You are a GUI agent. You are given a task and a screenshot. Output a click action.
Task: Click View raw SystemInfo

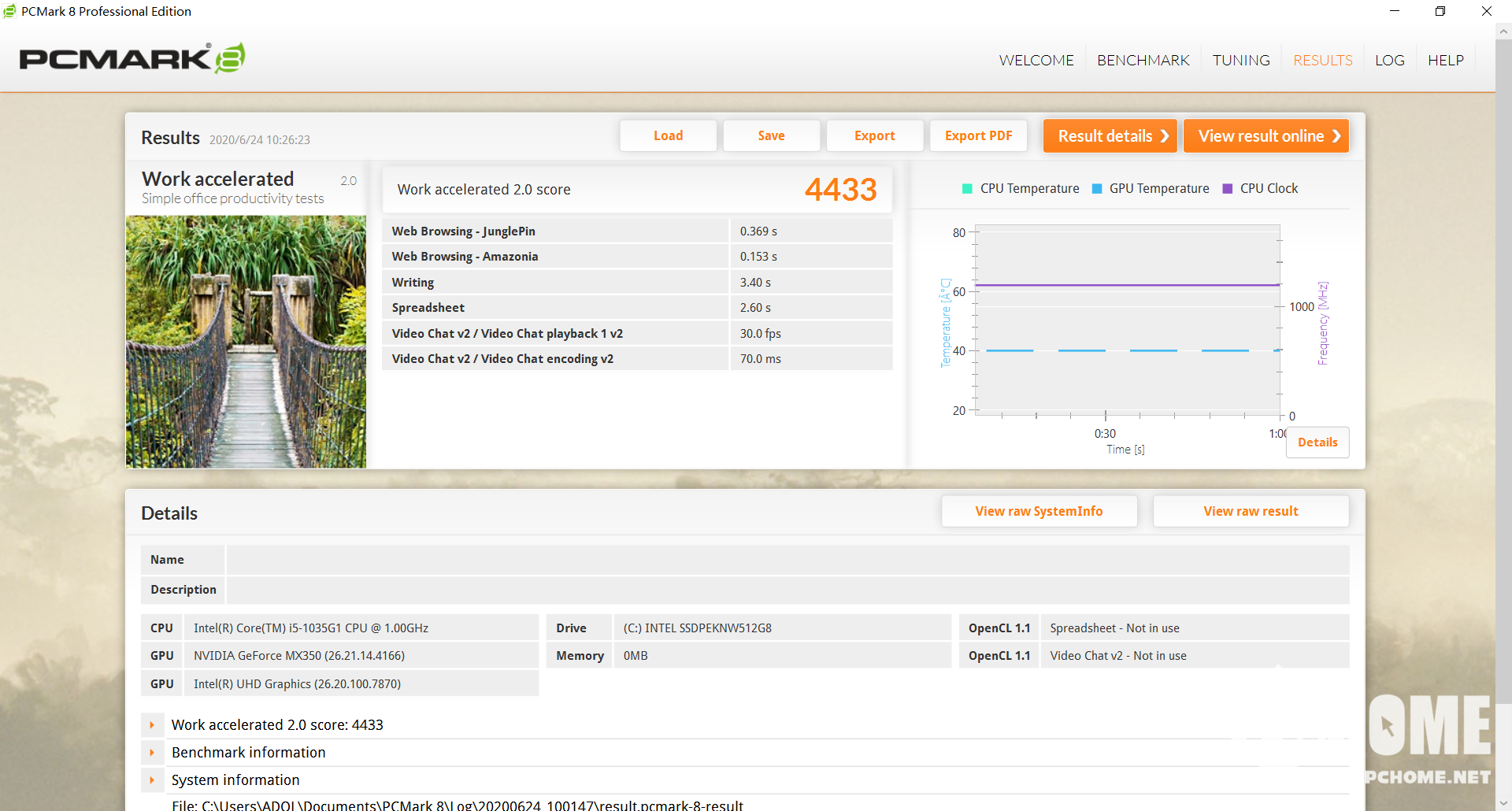1039,512
